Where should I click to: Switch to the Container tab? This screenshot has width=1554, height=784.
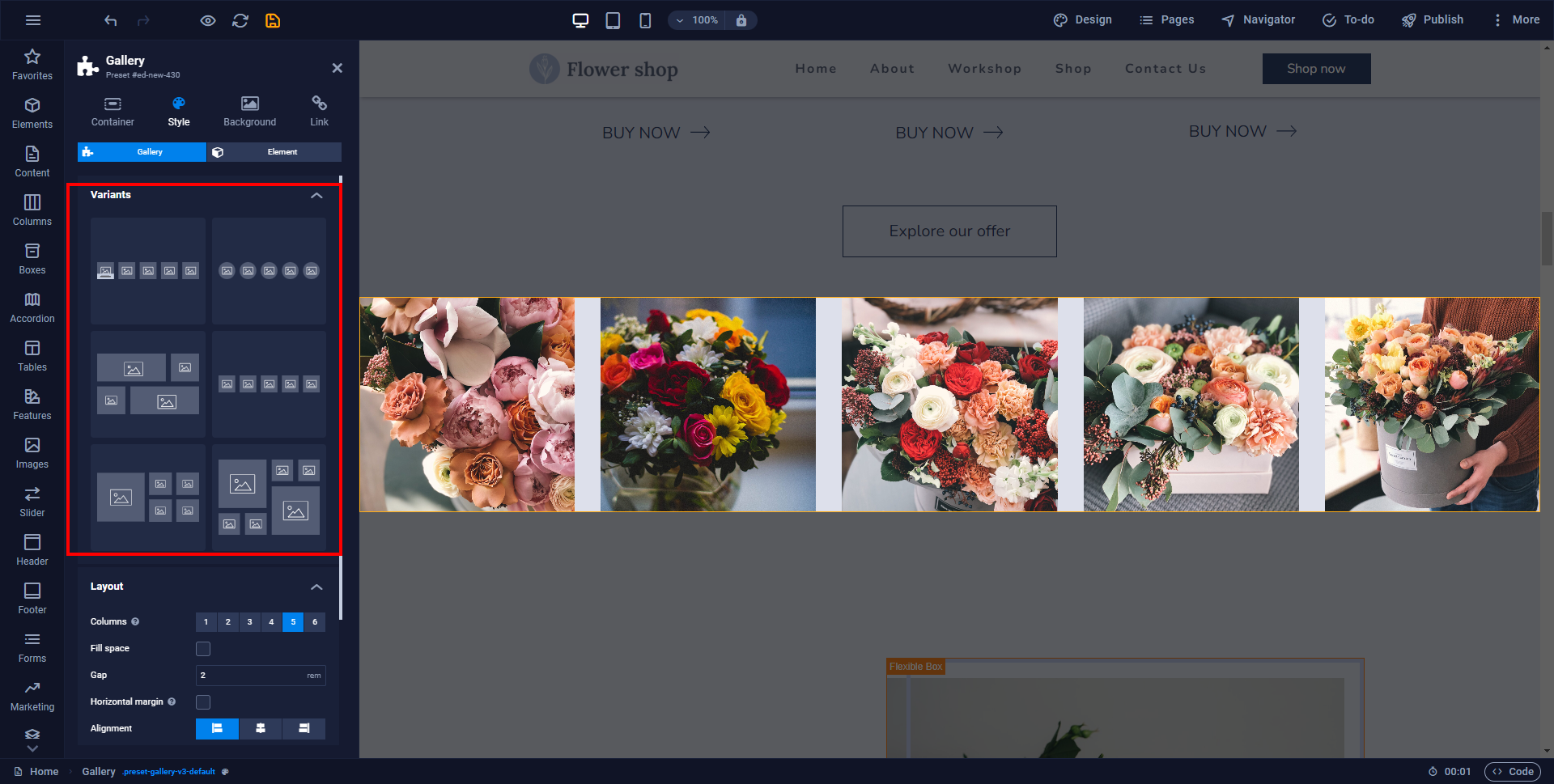(113, 112)
